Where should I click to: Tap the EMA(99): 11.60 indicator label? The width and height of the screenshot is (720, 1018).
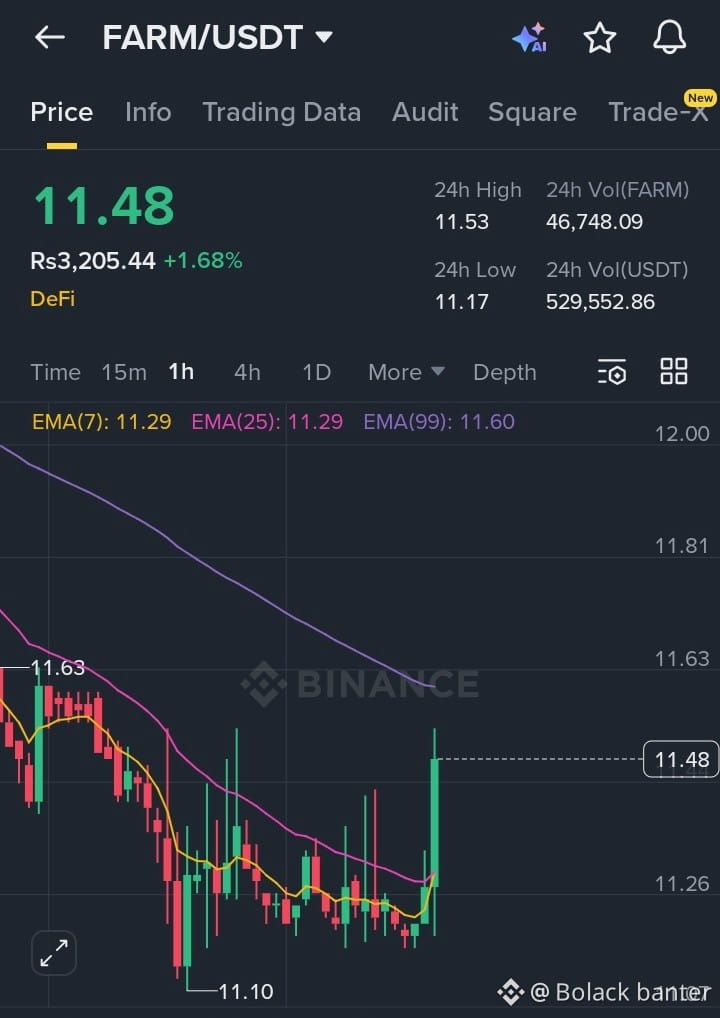pyautogui.click(x=439, y=422)
